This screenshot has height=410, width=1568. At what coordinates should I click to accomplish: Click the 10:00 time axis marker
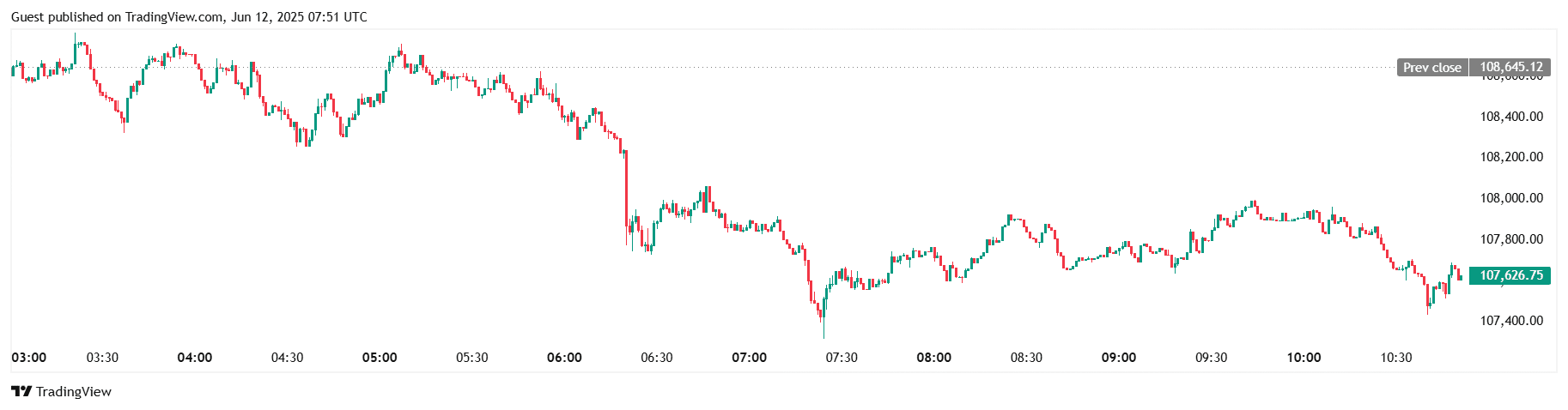coord(1304,358)
